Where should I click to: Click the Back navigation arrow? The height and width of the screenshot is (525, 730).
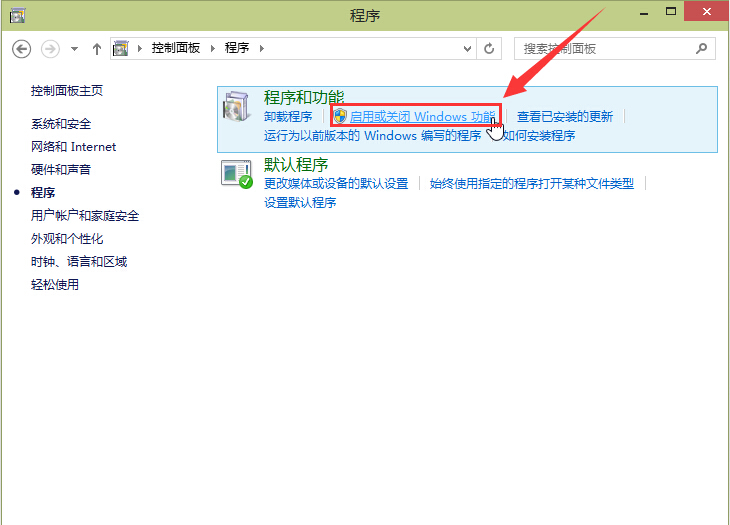[x=22, y=48]
